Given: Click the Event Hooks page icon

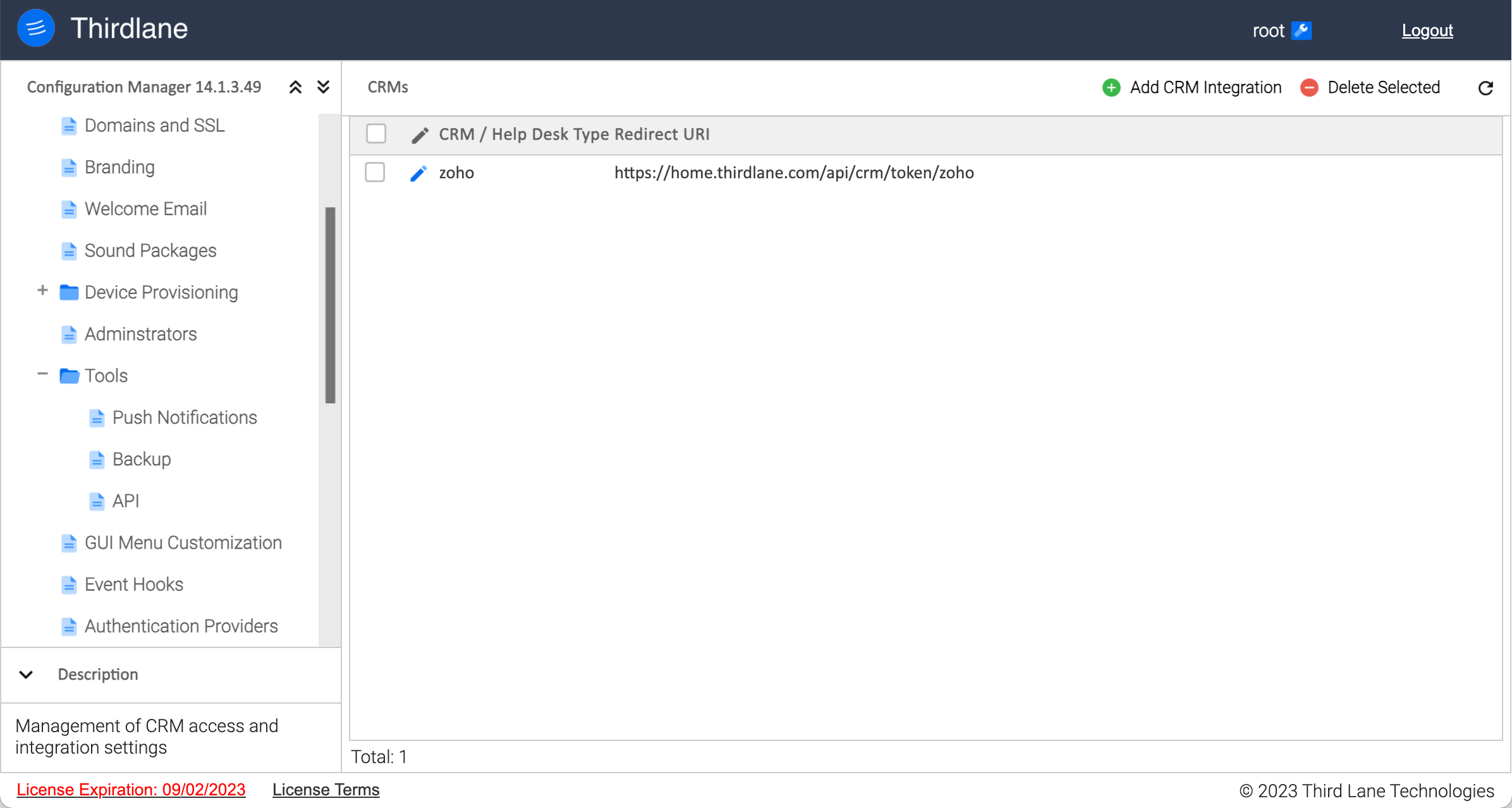Looking at the screenshot, I should (69, 585).
